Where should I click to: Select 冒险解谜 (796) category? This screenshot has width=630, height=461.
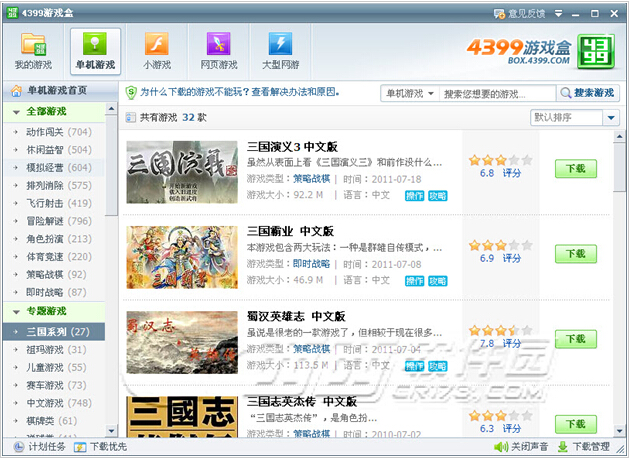[54, 221]
